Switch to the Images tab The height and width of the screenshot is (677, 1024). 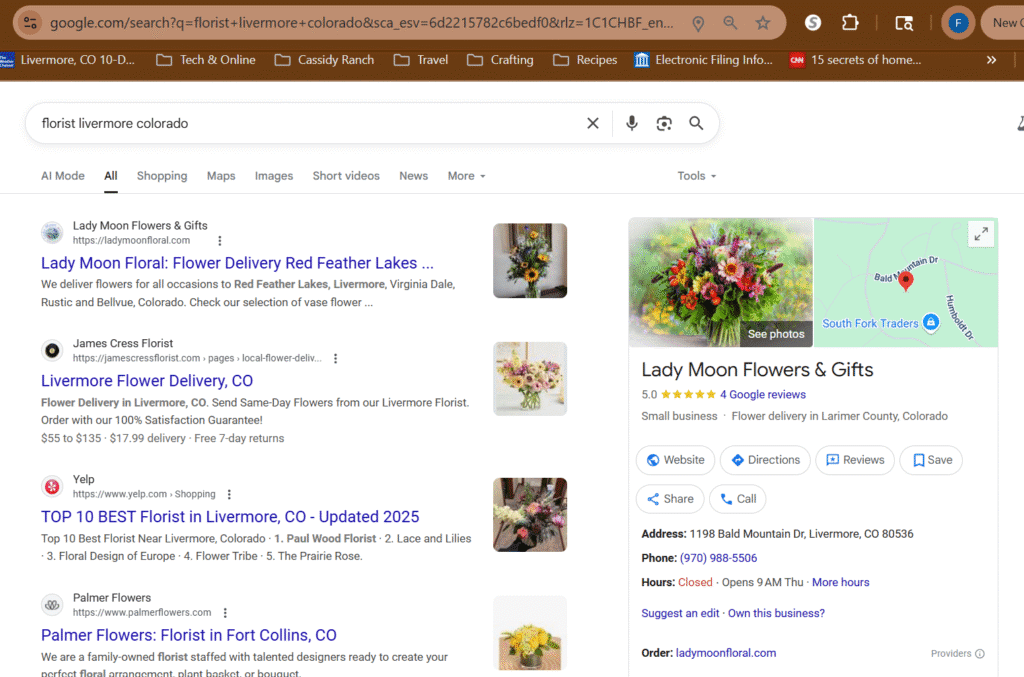(x=273, y=176)
